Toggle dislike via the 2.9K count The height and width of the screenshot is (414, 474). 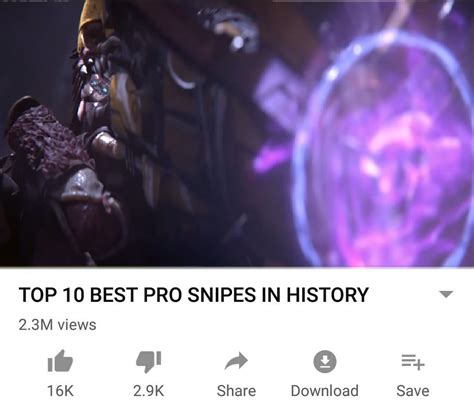point(148,391)
